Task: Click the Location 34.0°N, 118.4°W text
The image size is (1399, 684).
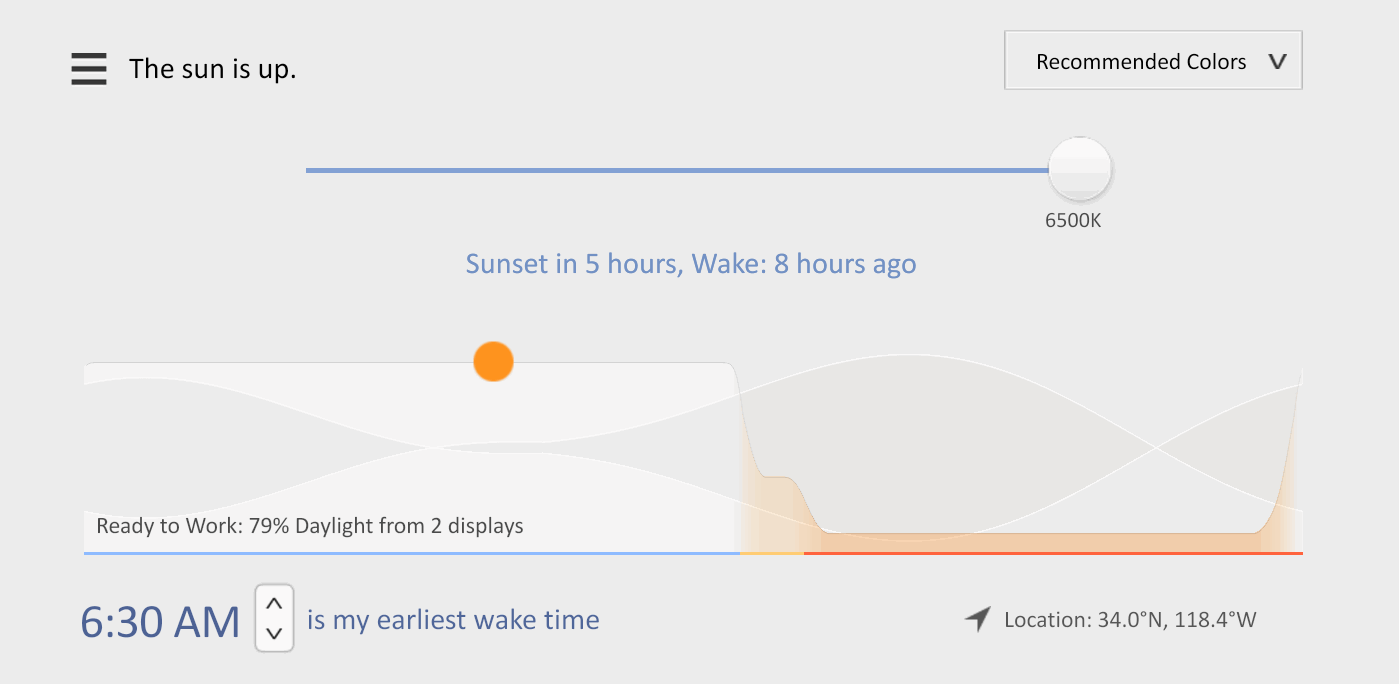Action: click(1130, 620)
